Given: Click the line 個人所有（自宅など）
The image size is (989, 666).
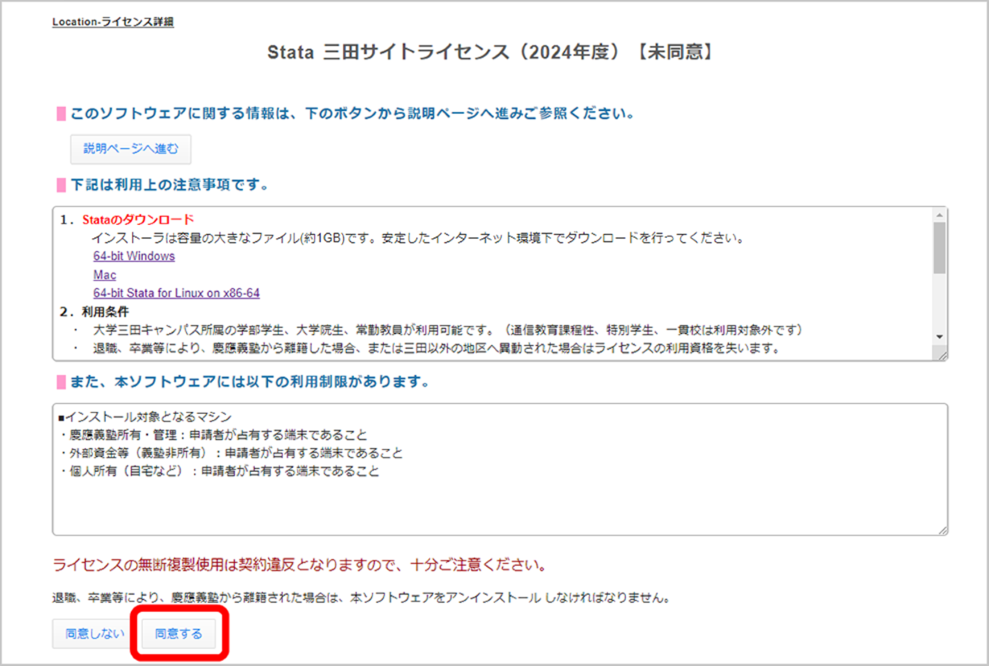Looking at the screenshot, I should [219, 471].
